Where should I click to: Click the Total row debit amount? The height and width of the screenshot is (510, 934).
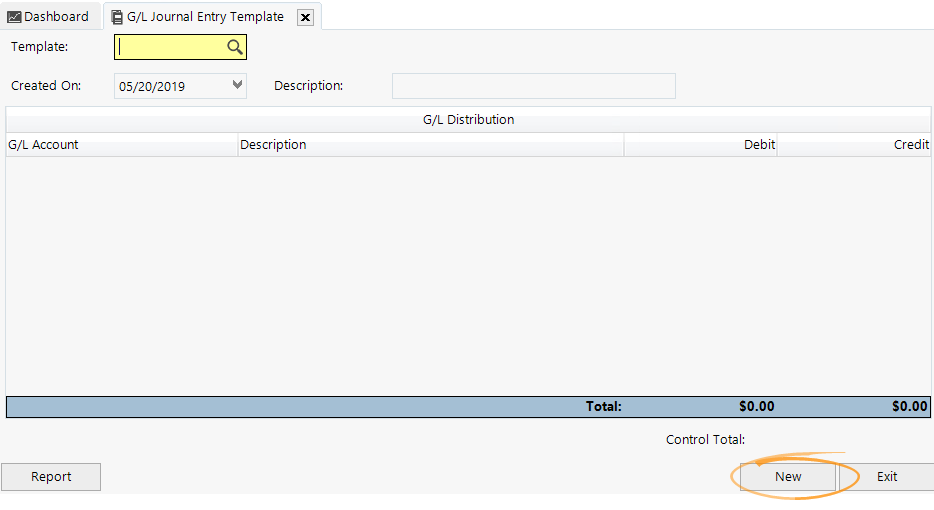tap(756, 407)
